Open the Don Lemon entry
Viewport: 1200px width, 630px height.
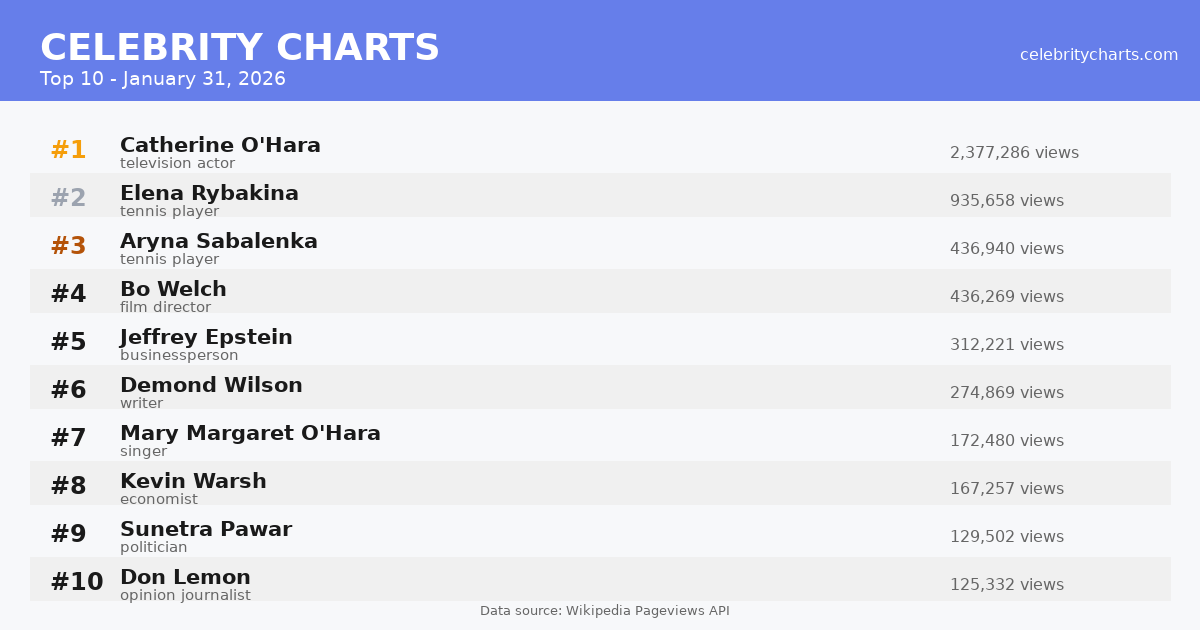(185, 578)
